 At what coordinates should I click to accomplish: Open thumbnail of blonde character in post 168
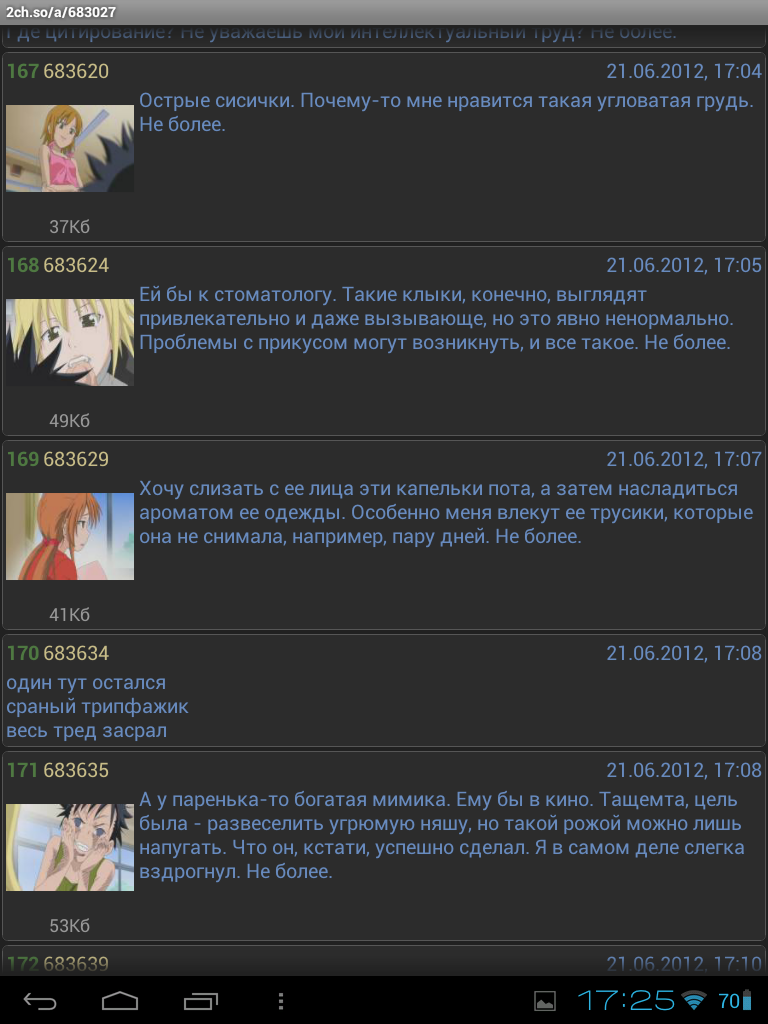pyautogui.click(x=70, y=342)
